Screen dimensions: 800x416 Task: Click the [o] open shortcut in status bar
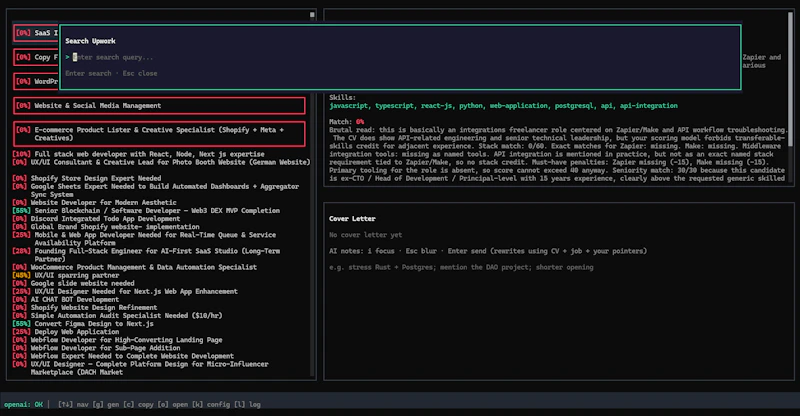tap(172, 404)
